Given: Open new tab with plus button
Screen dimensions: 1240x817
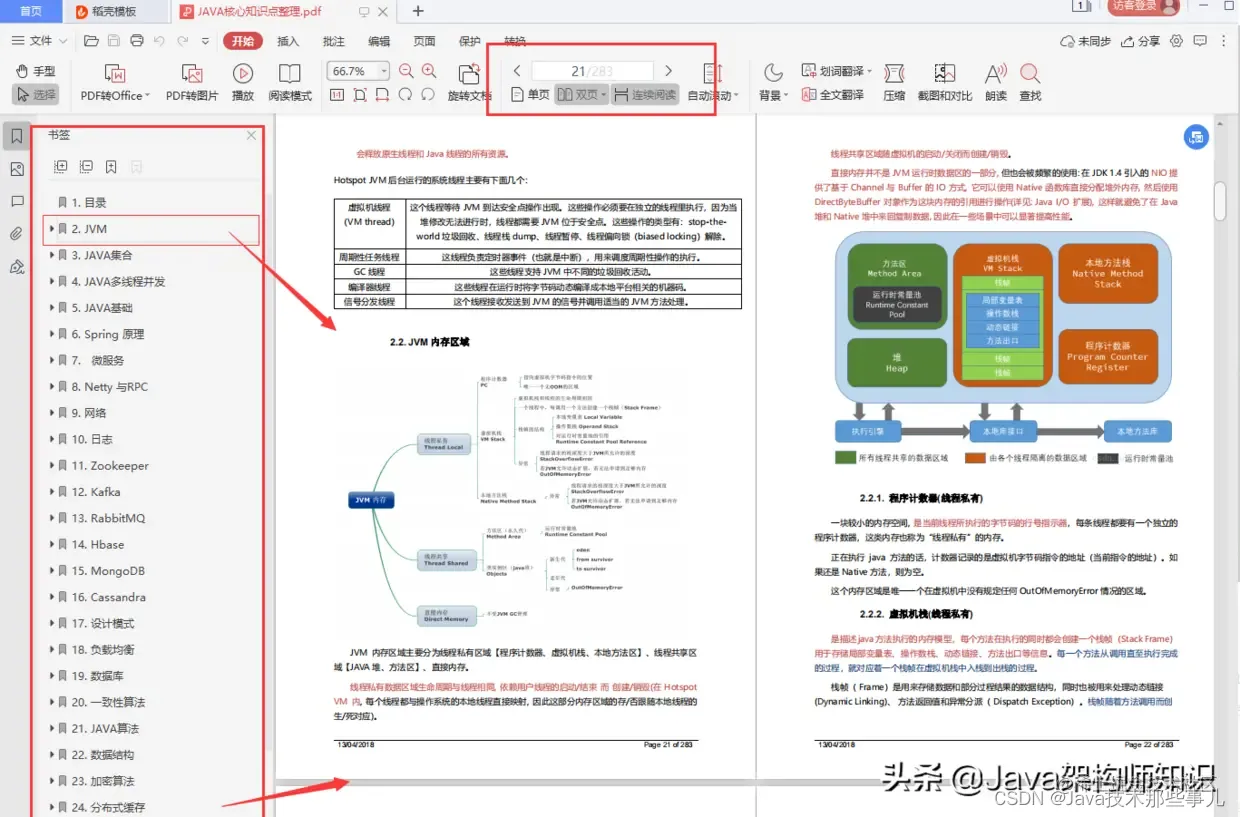Looking at the screenshot, I should pos(418,11).
